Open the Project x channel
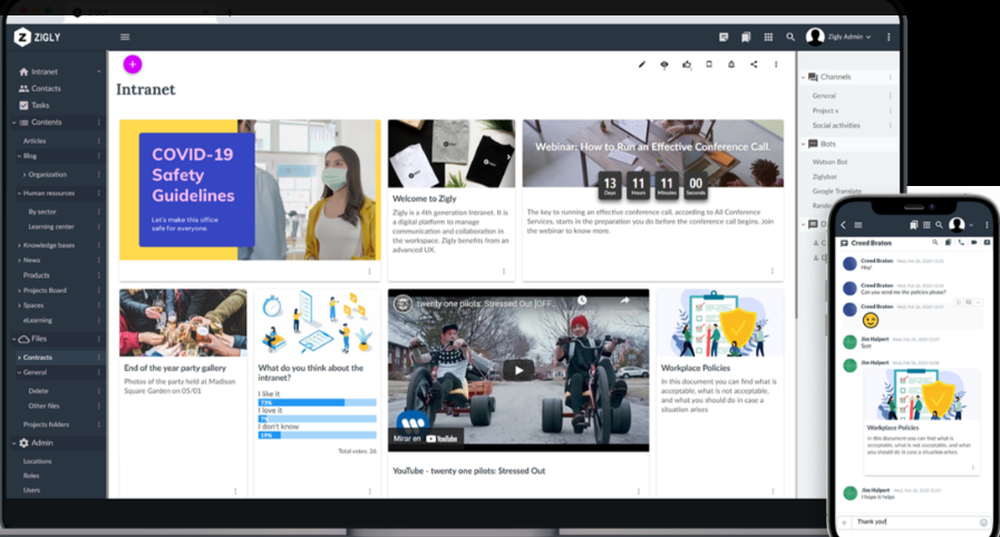 point(825,111)
